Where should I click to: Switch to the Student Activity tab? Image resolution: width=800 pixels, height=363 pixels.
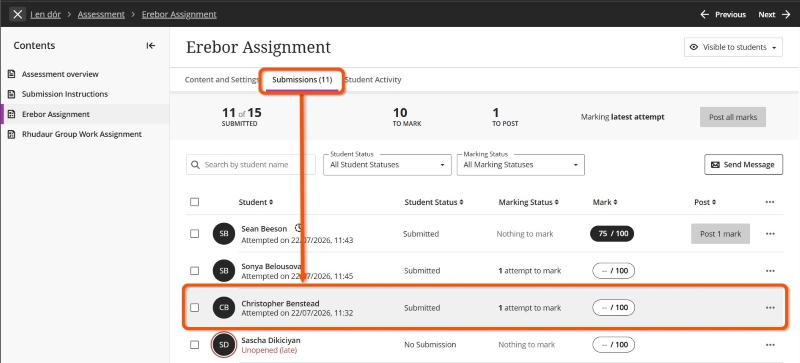click(373, 80)
